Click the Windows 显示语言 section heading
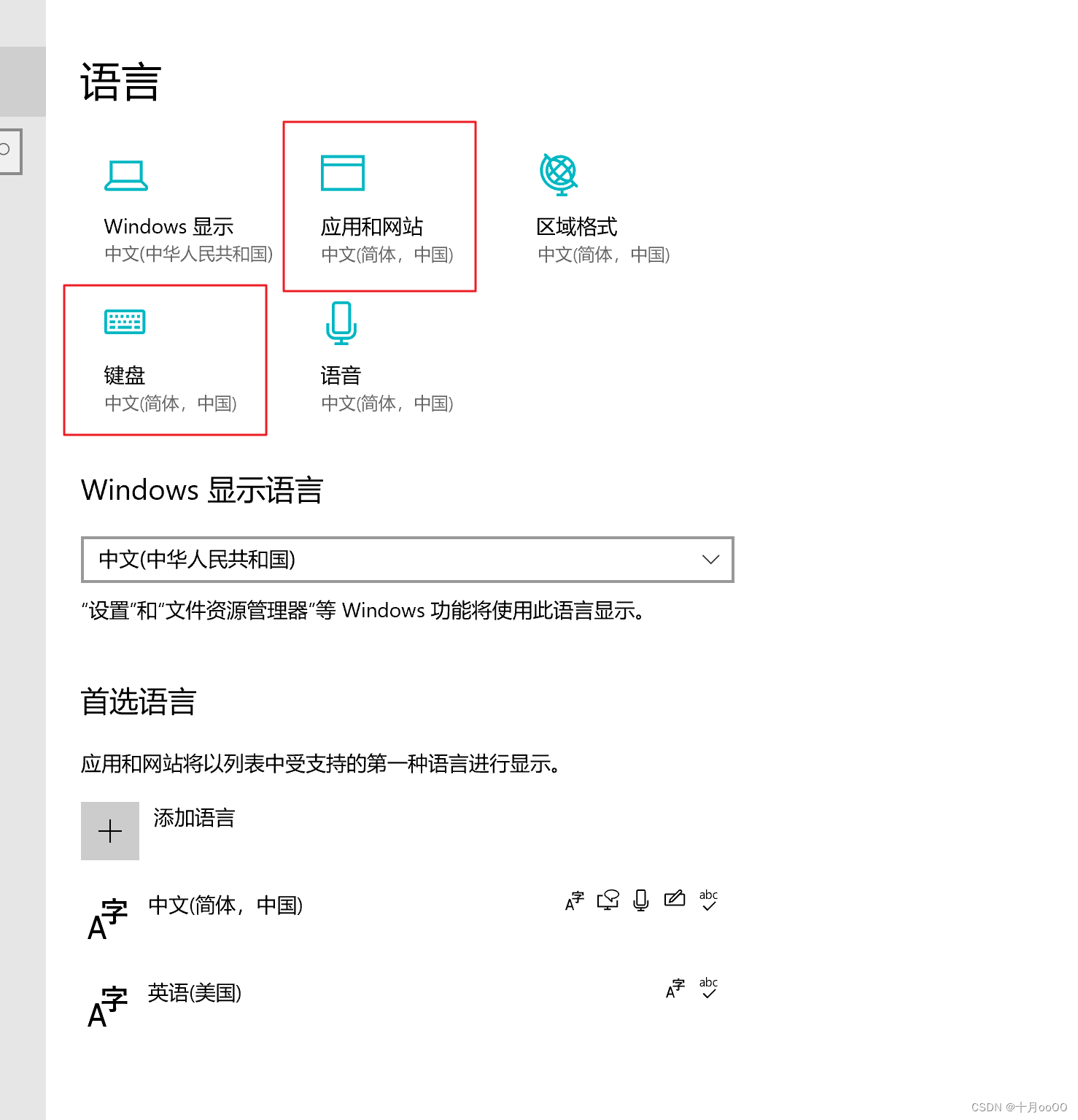Image resolution: width=1078 pixels, height=1120 pixels. tap(202, 490)
